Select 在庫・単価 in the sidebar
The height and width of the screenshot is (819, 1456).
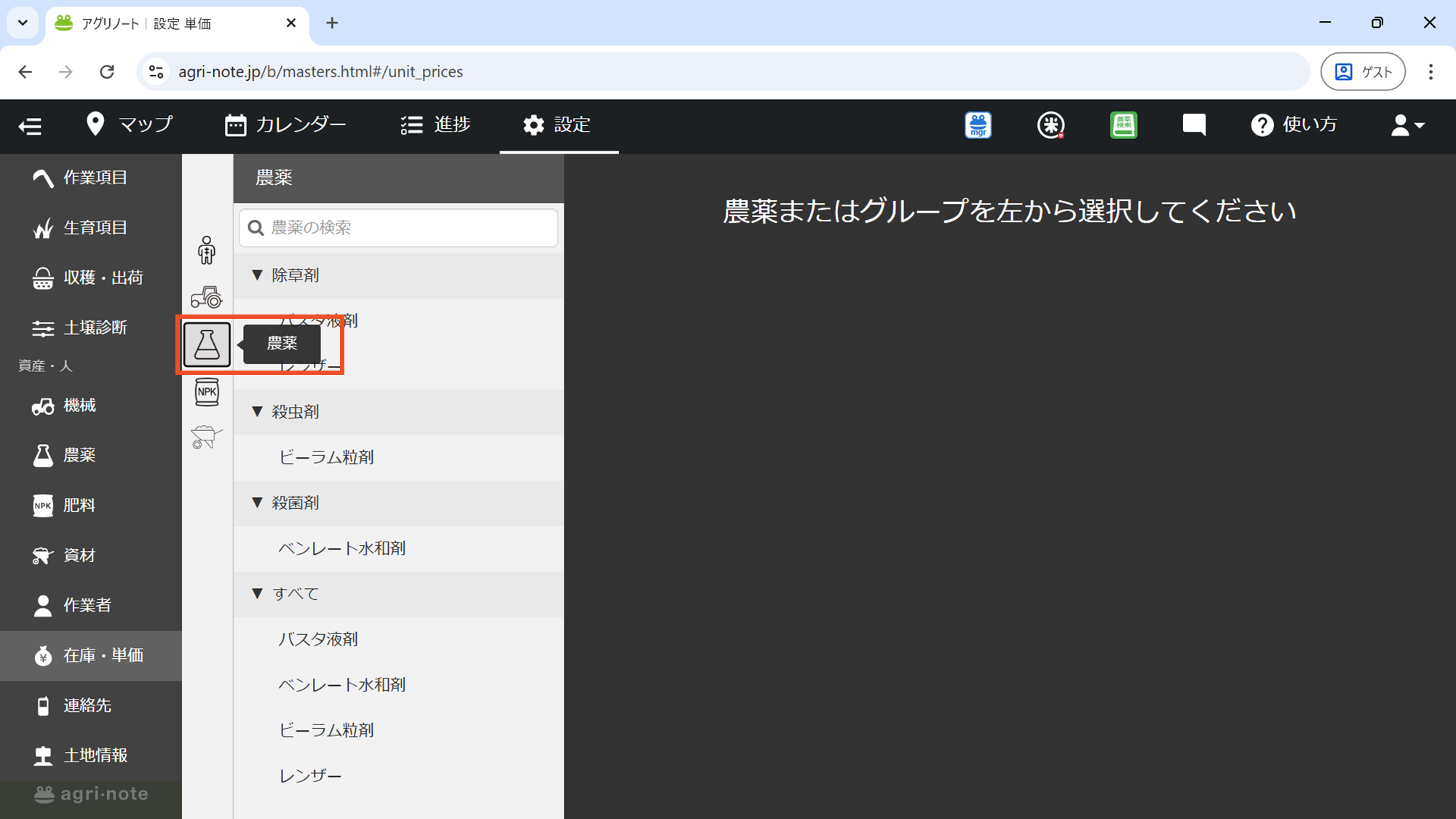coord(91,655)
